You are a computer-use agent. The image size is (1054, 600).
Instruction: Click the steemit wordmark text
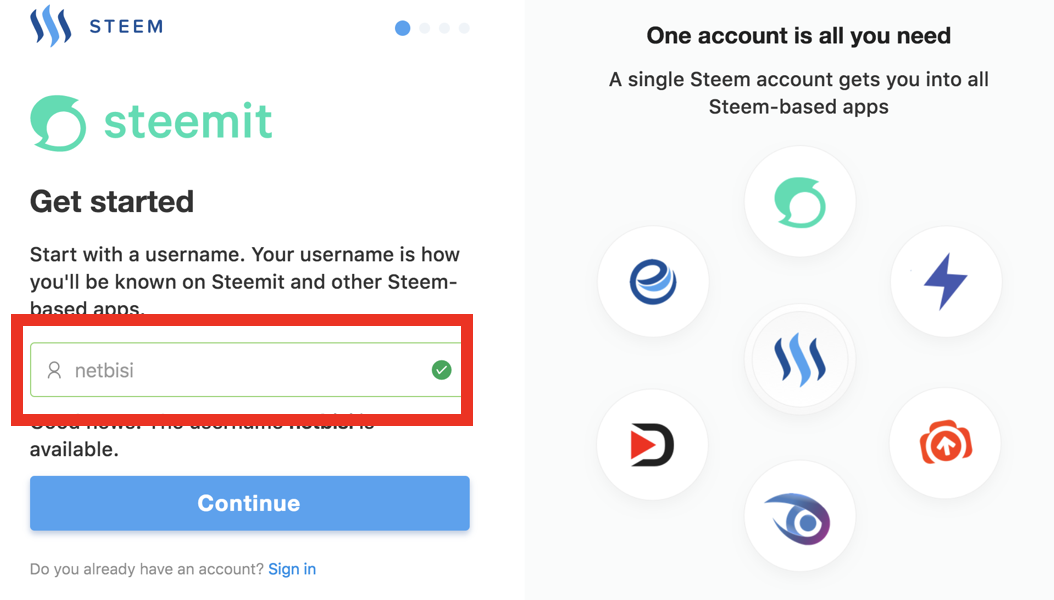pyautogui.click(x=188, y=122)
